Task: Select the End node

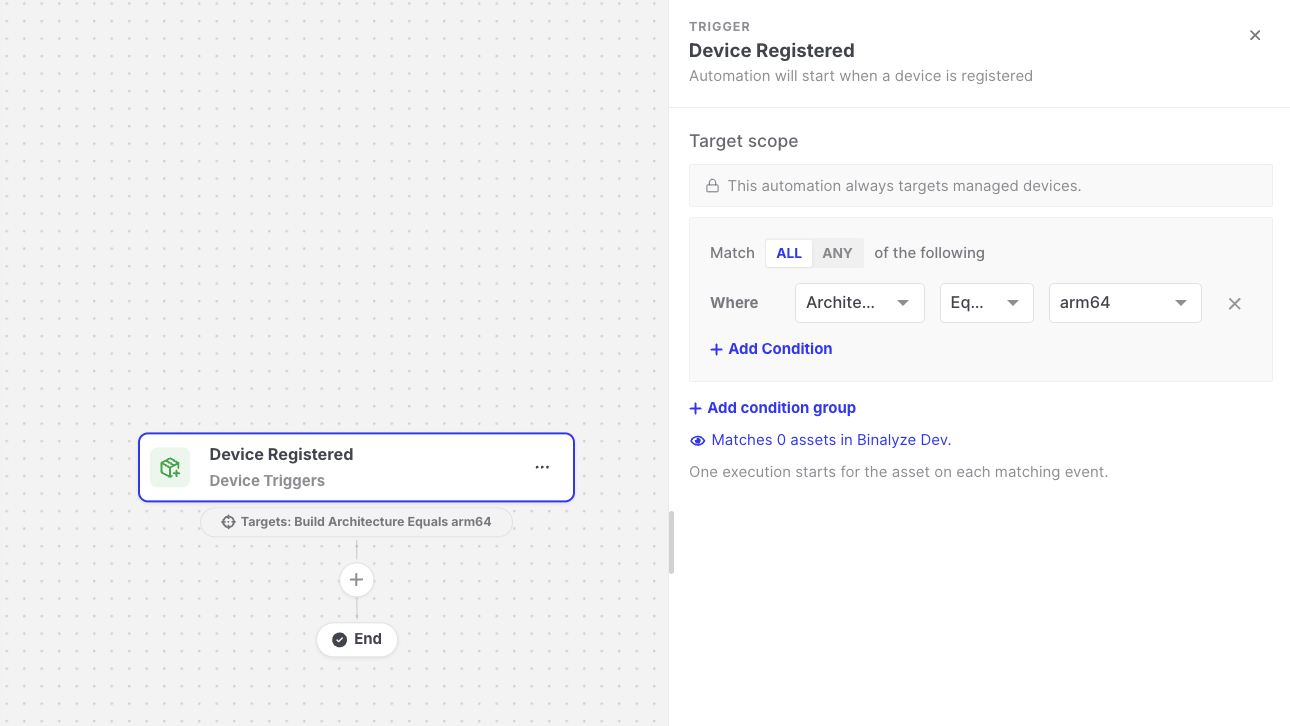Action: [x=357, y=639]
